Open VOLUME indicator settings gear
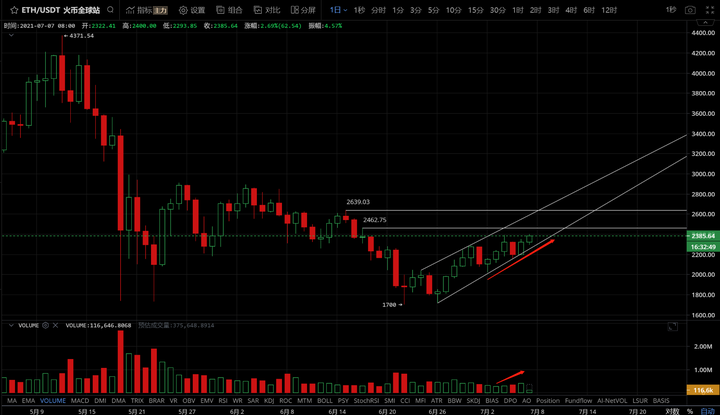The image size is (720, 415). [45, 325]
